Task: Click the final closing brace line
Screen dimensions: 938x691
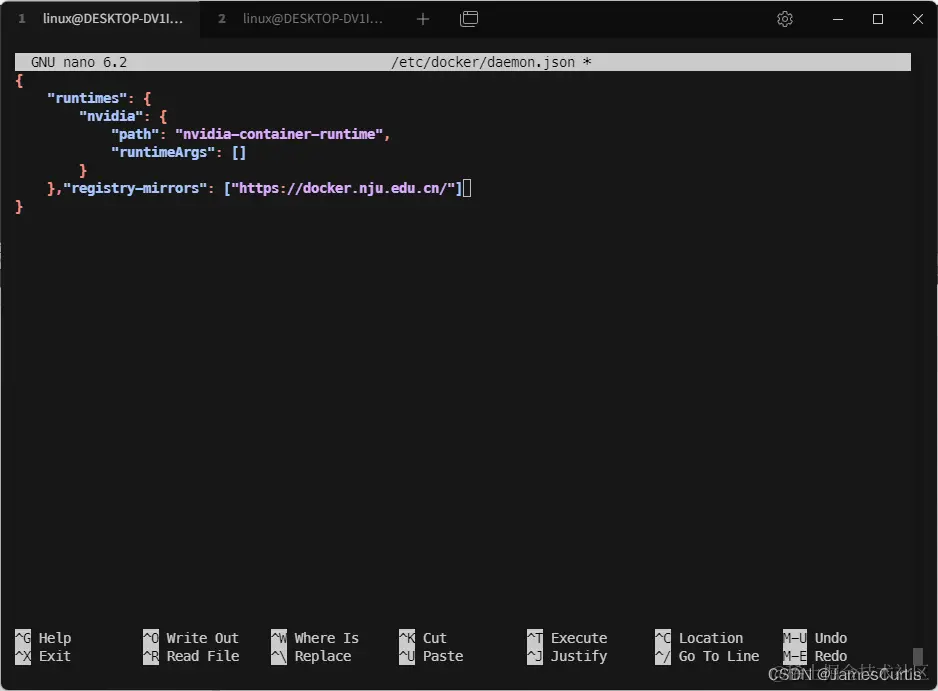Action: click(x=19, y=206)
